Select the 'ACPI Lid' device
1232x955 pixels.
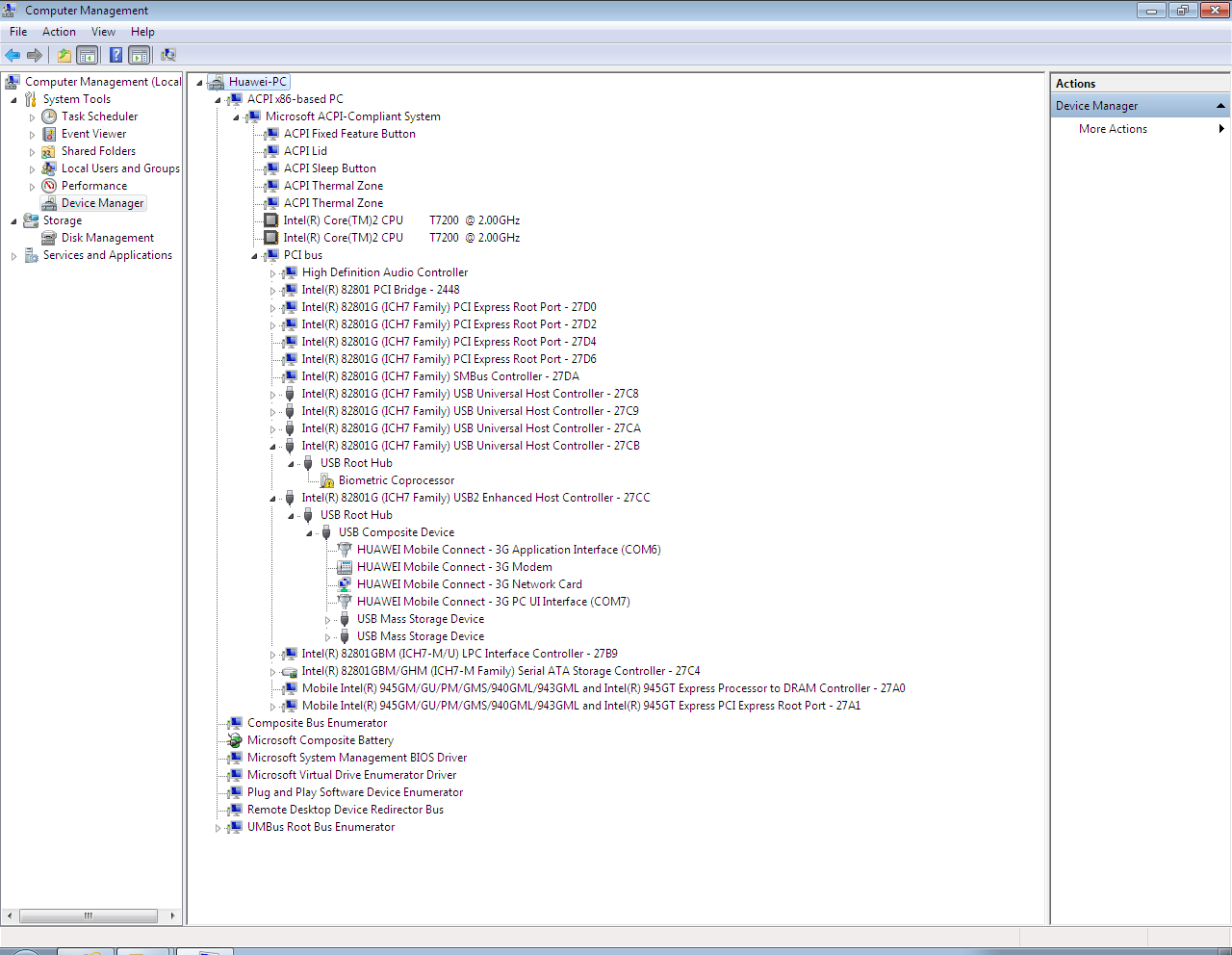(x=305, y=151)
